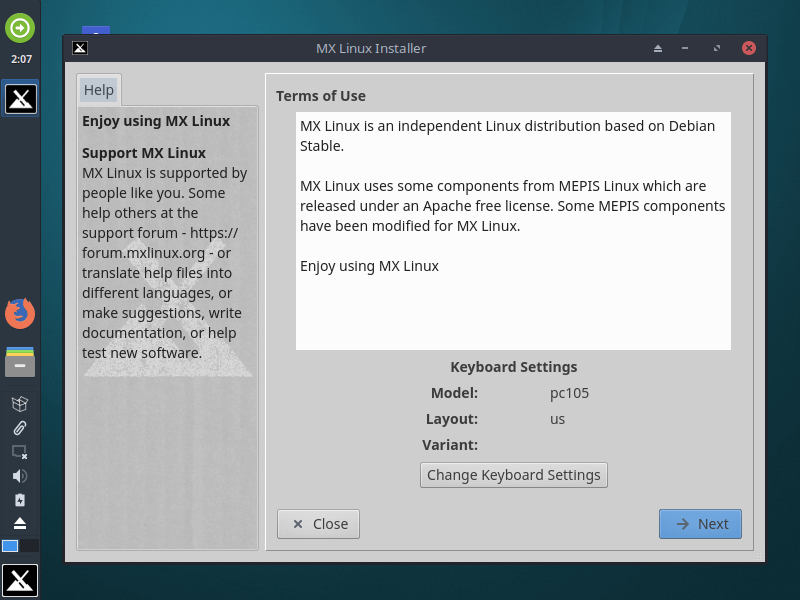The height and width of the screenshot is (600, 800).
Task: Adjust sound using the speaker icon
Action: pos(20,475)
